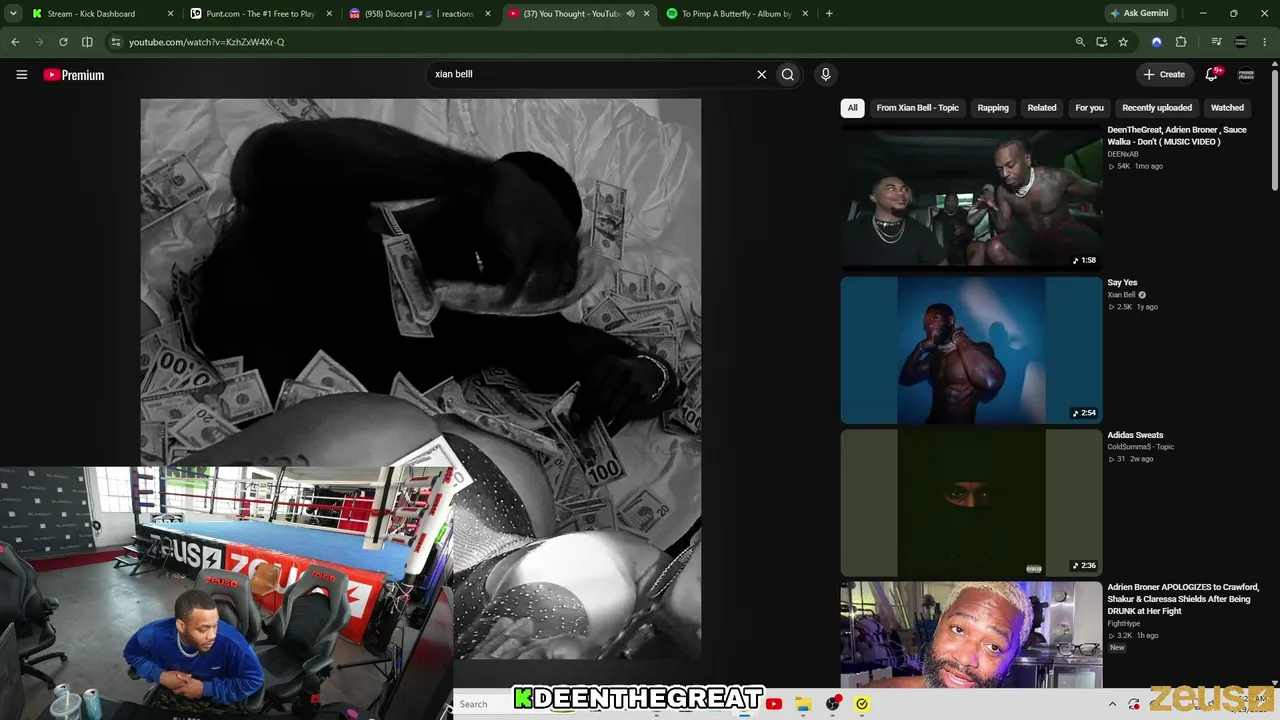The width and height of the screenshot is (1280, 720).
Task: Close the You Thought YouTube tab
Action: coord(646,14)
